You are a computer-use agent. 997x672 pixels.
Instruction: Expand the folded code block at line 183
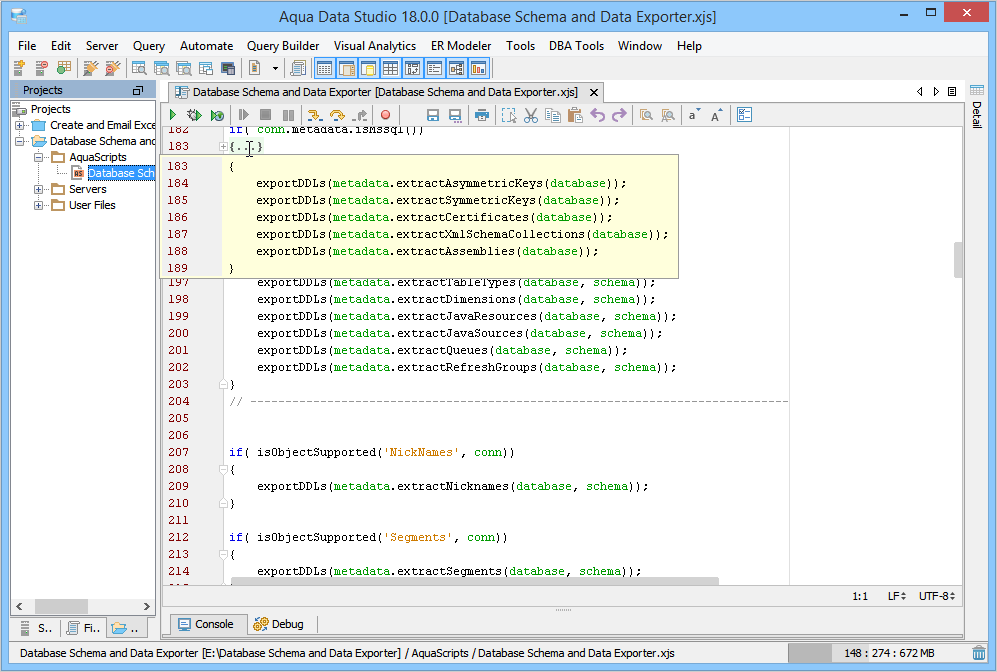223,147
